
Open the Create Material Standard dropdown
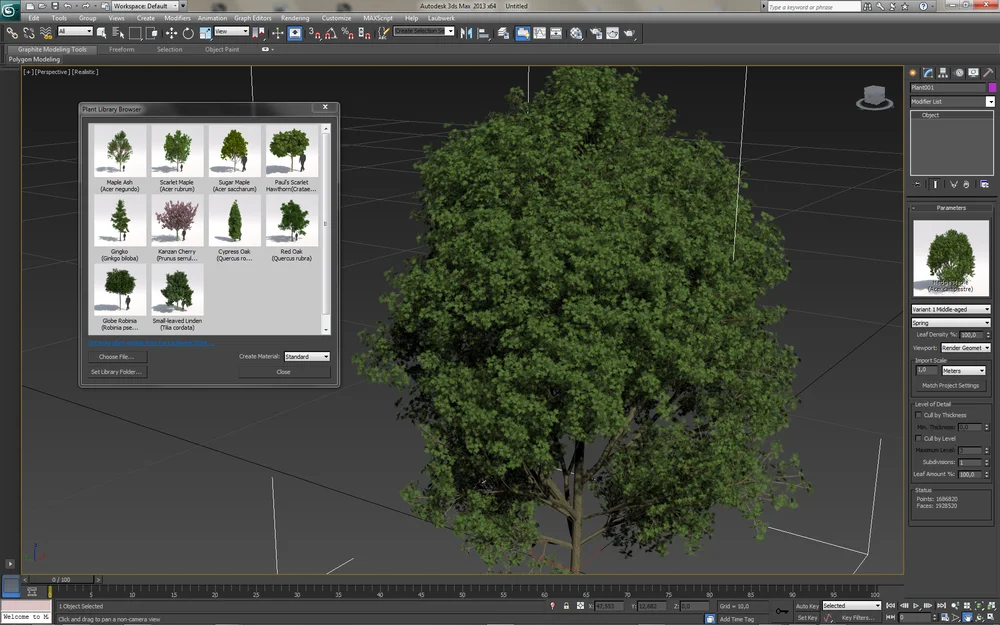pos(307,356)
